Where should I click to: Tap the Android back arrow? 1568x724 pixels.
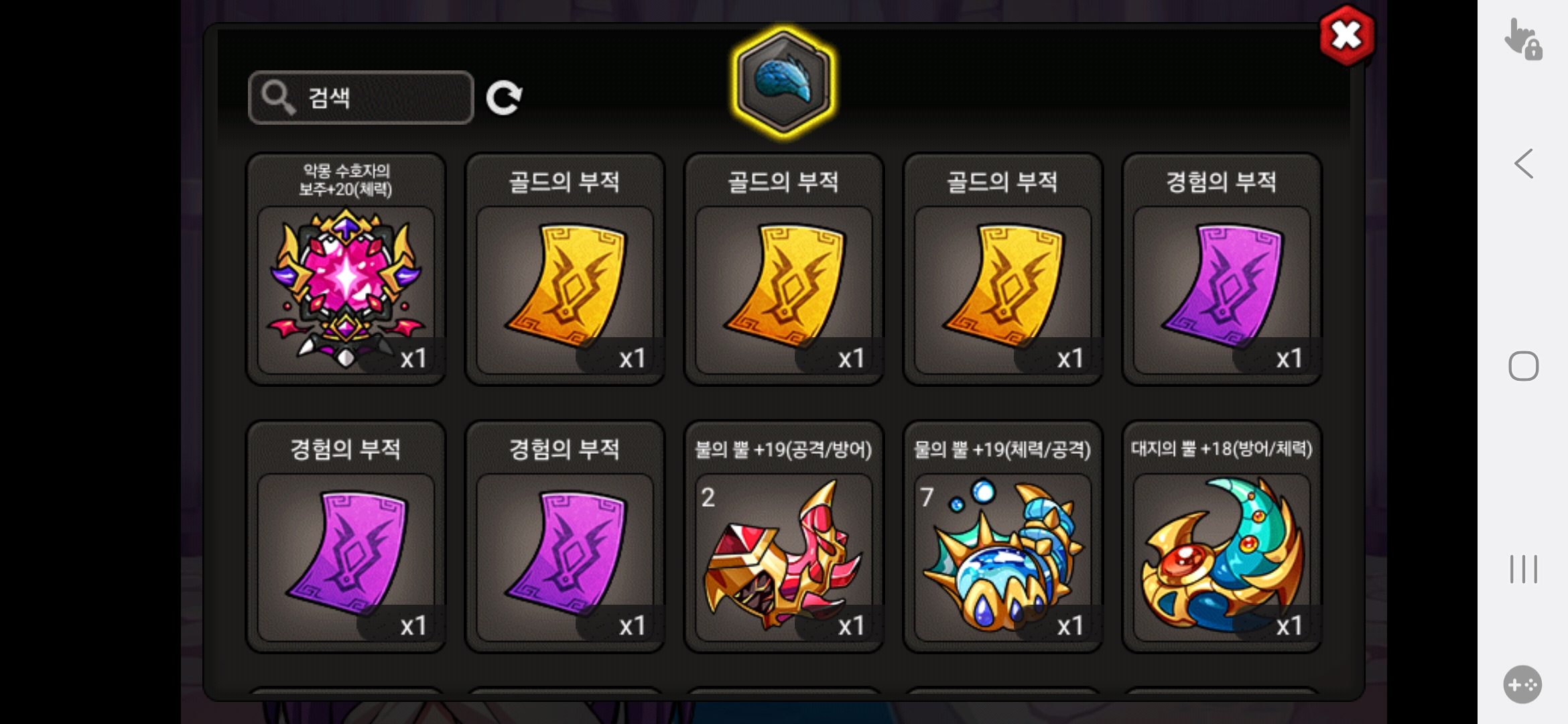click(x=1523, y=164)
